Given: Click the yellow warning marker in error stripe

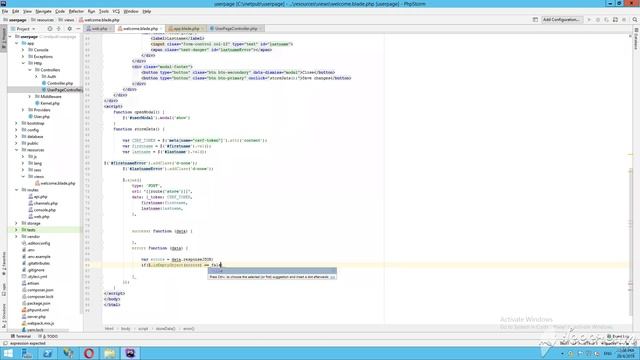Looking at the screenshot, I should [630, 154].
